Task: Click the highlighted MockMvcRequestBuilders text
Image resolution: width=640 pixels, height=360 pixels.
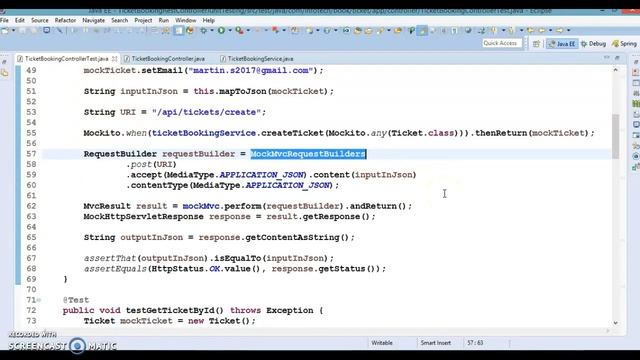Action: 308,154
